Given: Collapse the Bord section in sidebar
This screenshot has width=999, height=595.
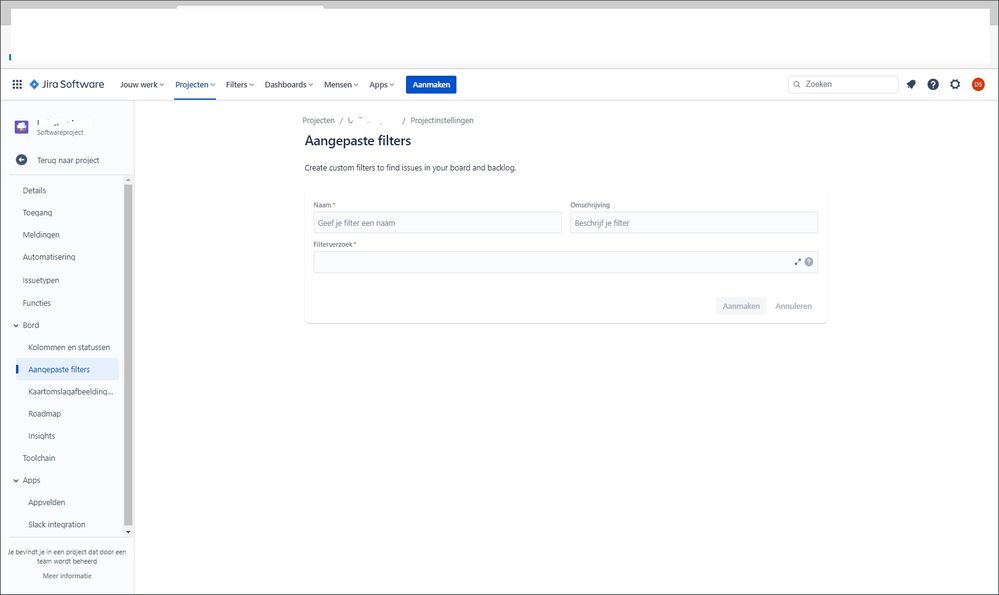Looking at the screenshot, I should (x=16, y=326).
